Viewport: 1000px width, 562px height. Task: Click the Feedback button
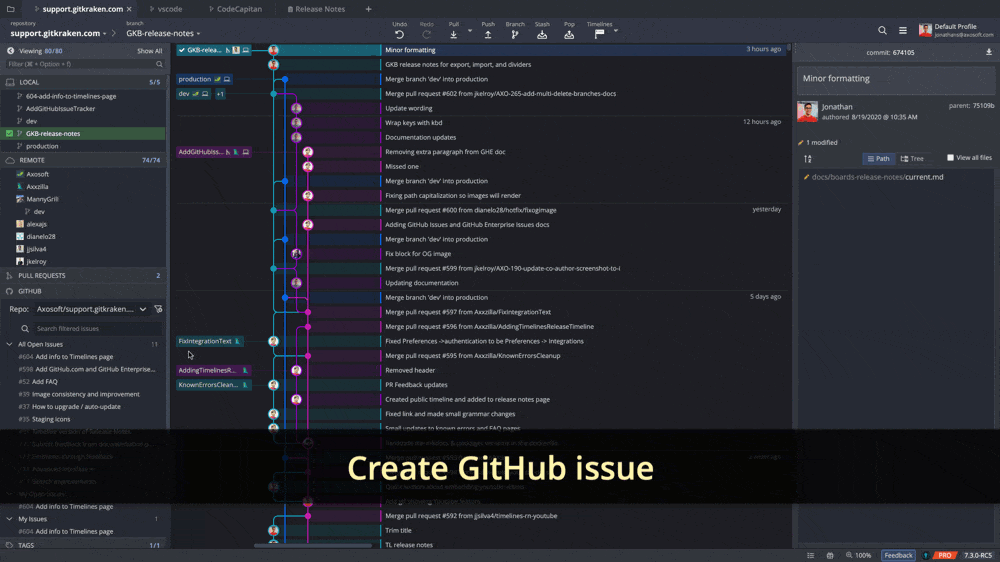pos(898,556)
